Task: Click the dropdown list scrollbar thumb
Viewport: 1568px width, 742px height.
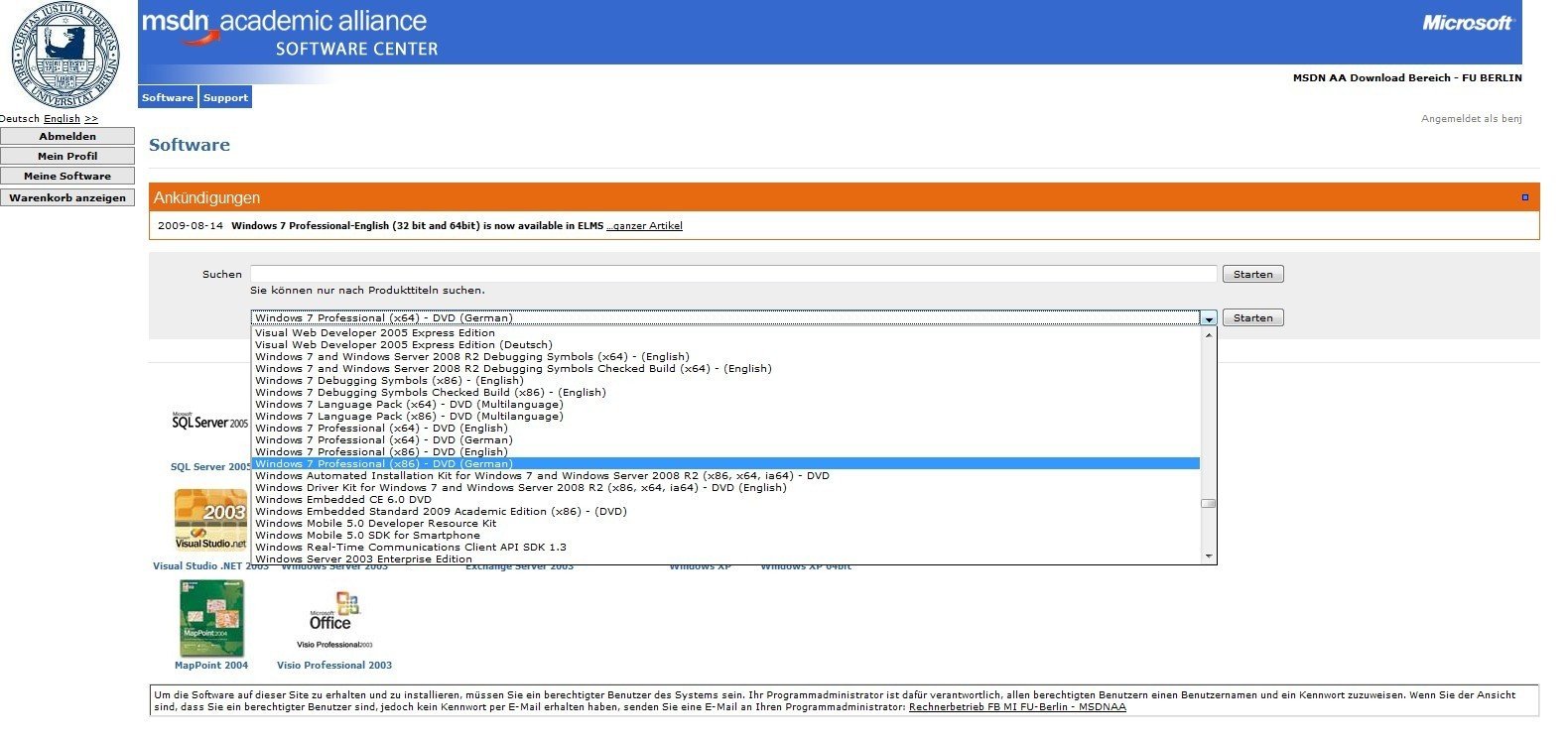Action: pos(1208,503)
